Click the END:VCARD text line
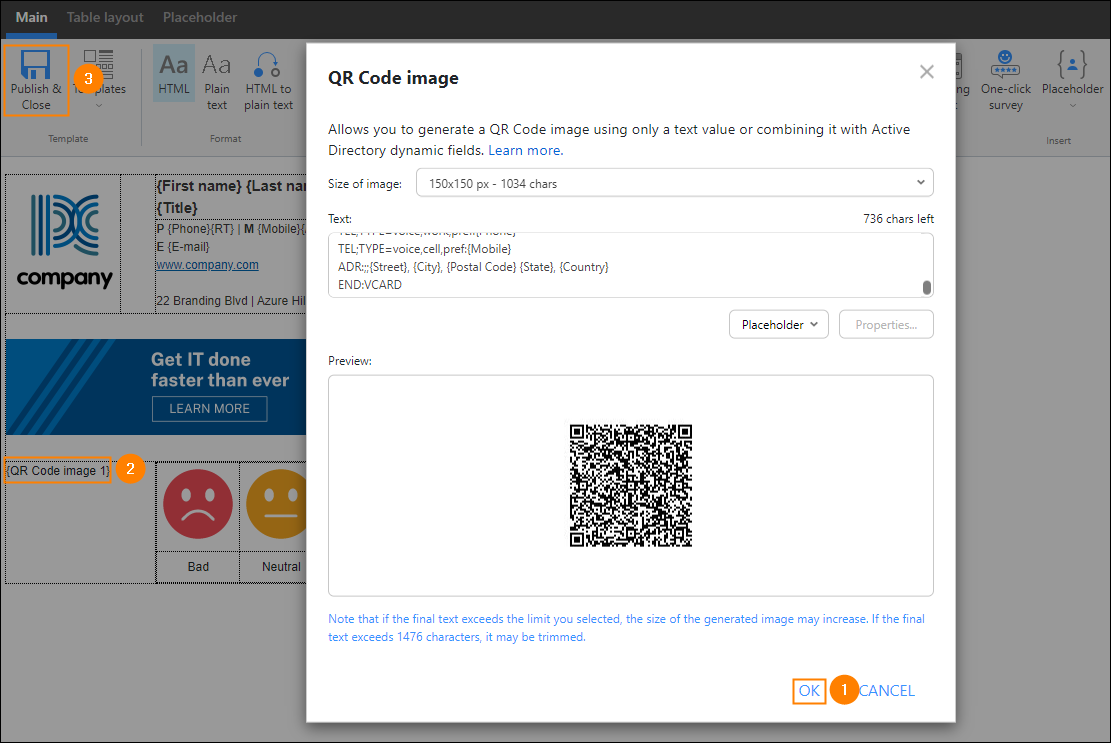The image size is (1111, 743). click(369, 285)
